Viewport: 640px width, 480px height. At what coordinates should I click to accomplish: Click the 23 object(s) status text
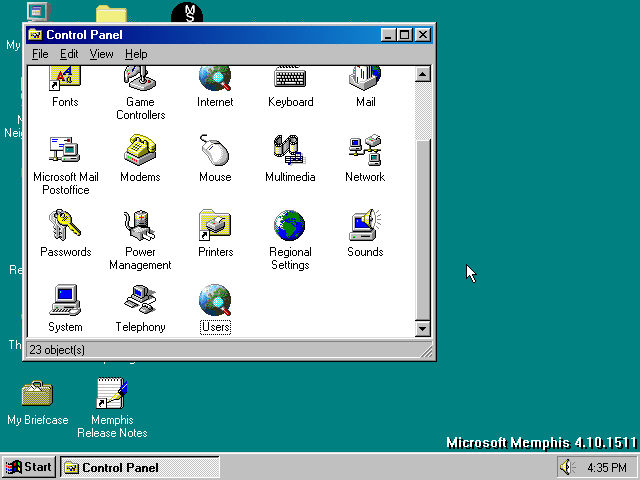click(x=57, y=350)
